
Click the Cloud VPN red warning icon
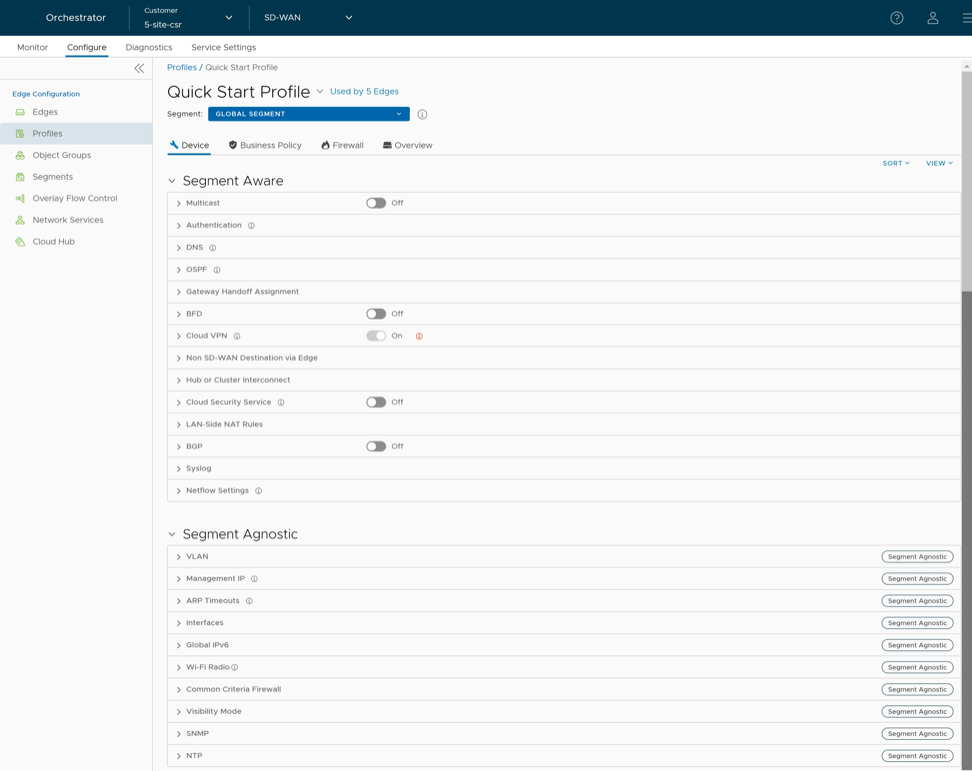pyautogui.click(x=419, y=336)
